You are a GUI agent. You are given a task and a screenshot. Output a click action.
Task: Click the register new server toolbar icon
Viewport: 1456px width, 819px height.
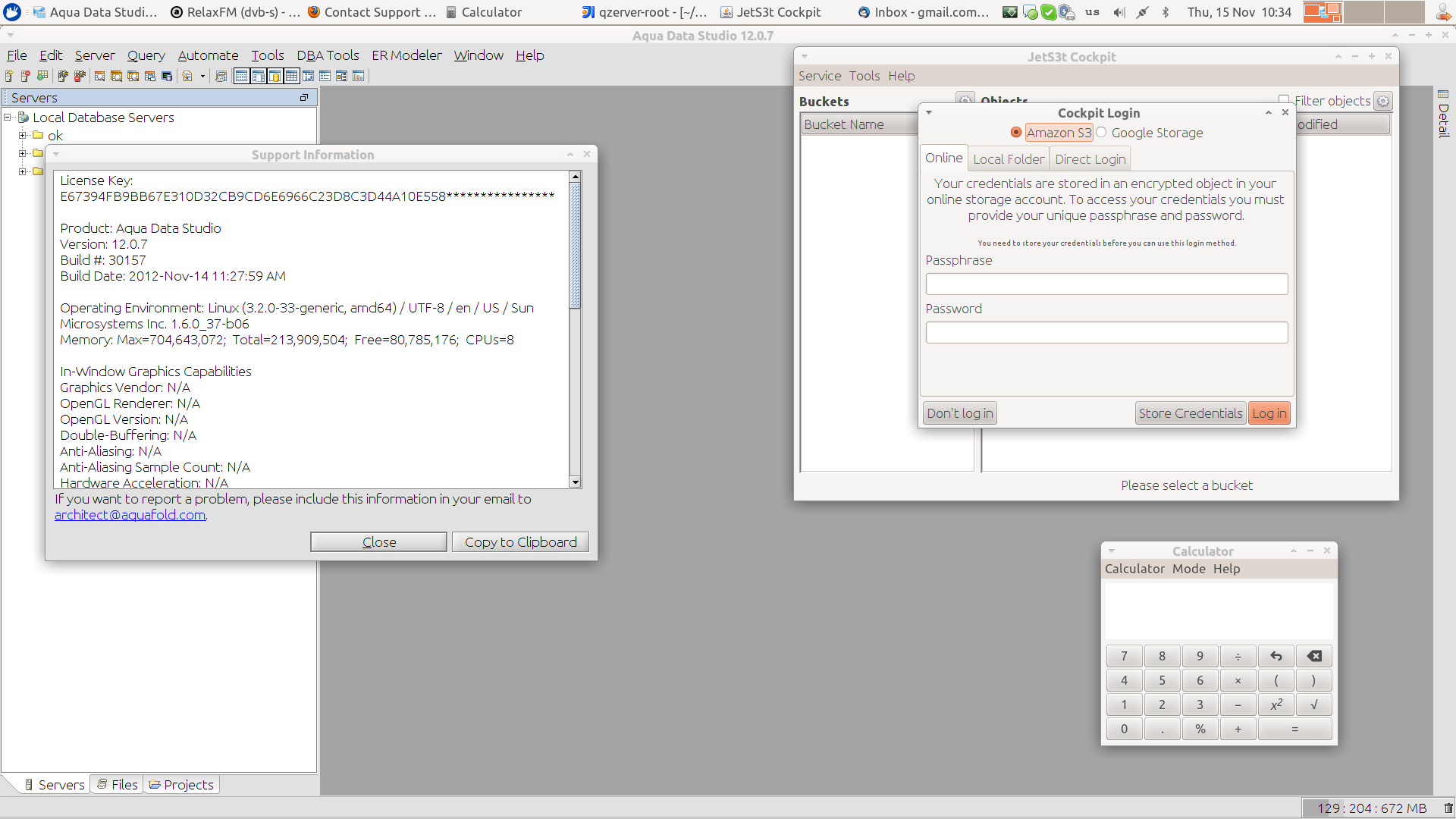coord(9,76)
